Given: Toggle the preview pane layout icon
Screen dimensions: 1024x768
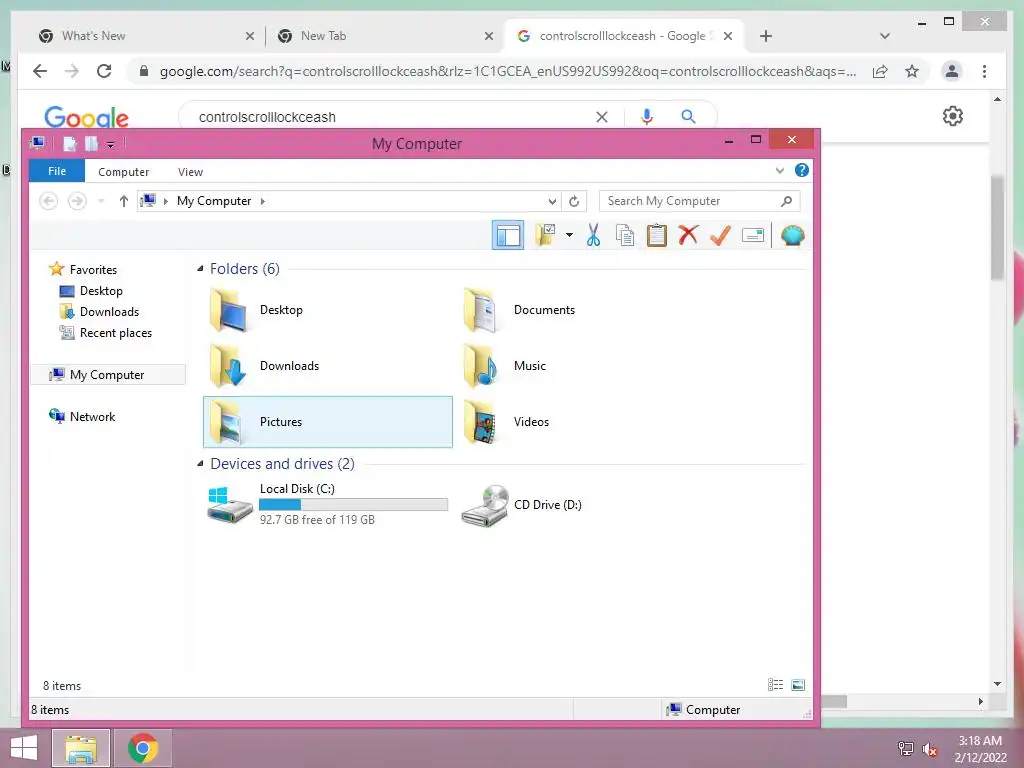Looking at the screenshot, I should (507, 235).
